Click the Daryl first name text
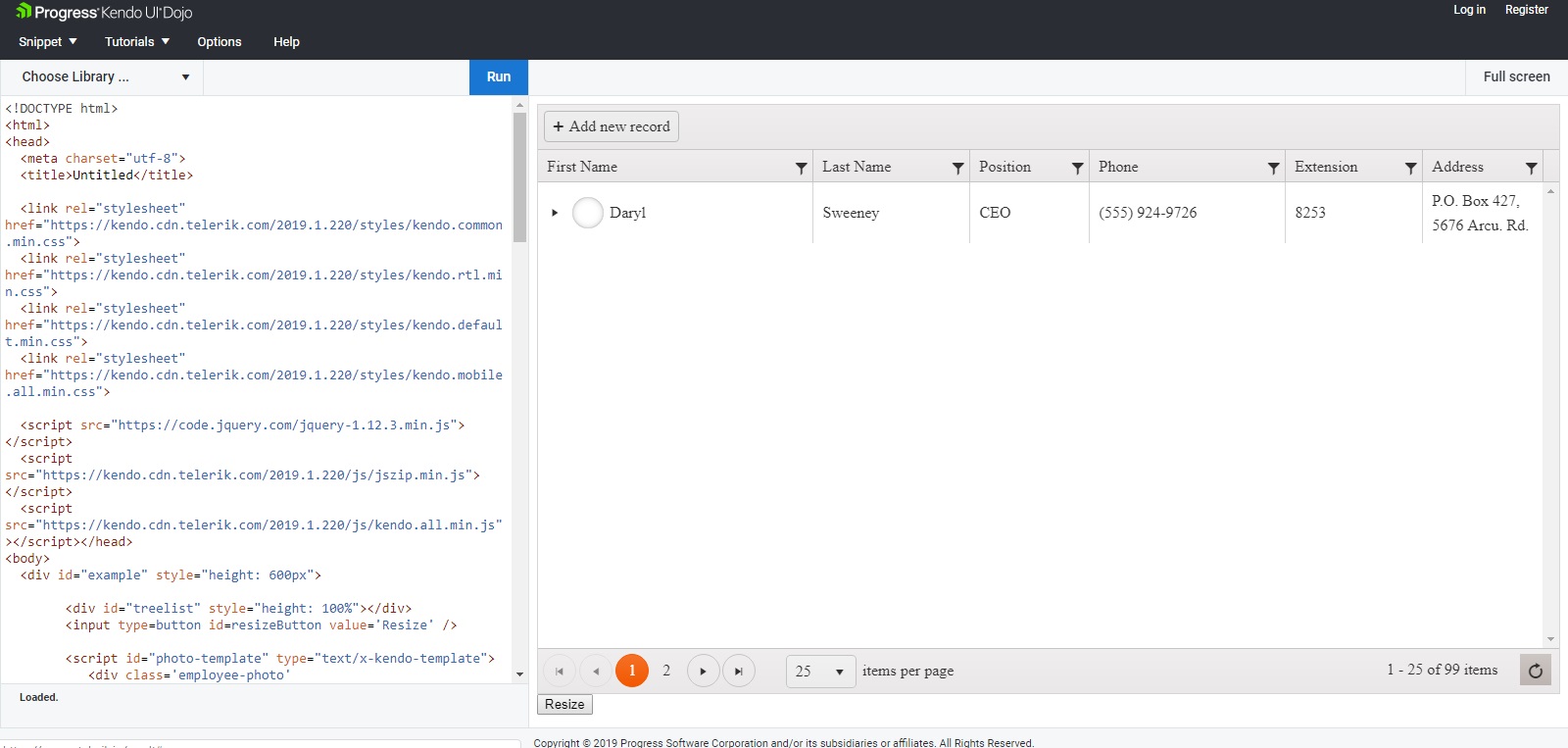 pyautogui.click(x=627, y=213)
